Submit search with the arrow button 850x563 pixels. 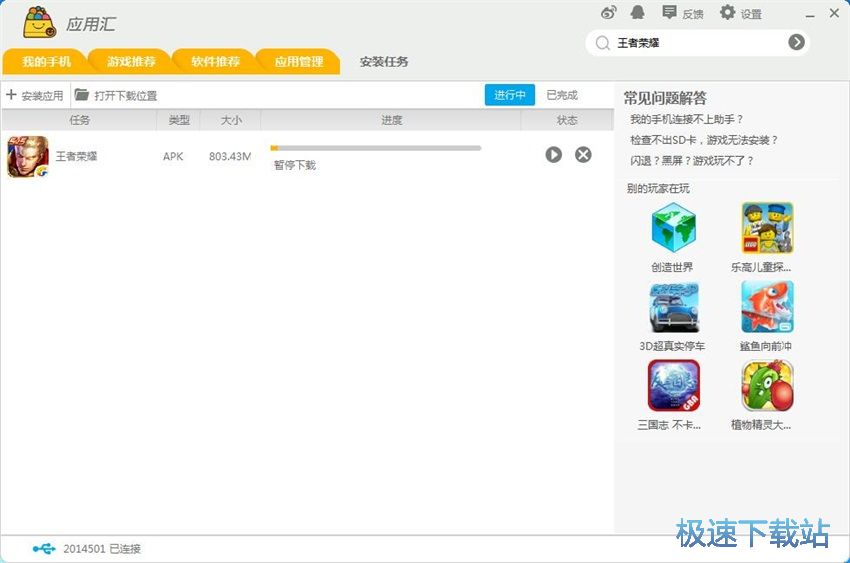(x=796, y=42)
